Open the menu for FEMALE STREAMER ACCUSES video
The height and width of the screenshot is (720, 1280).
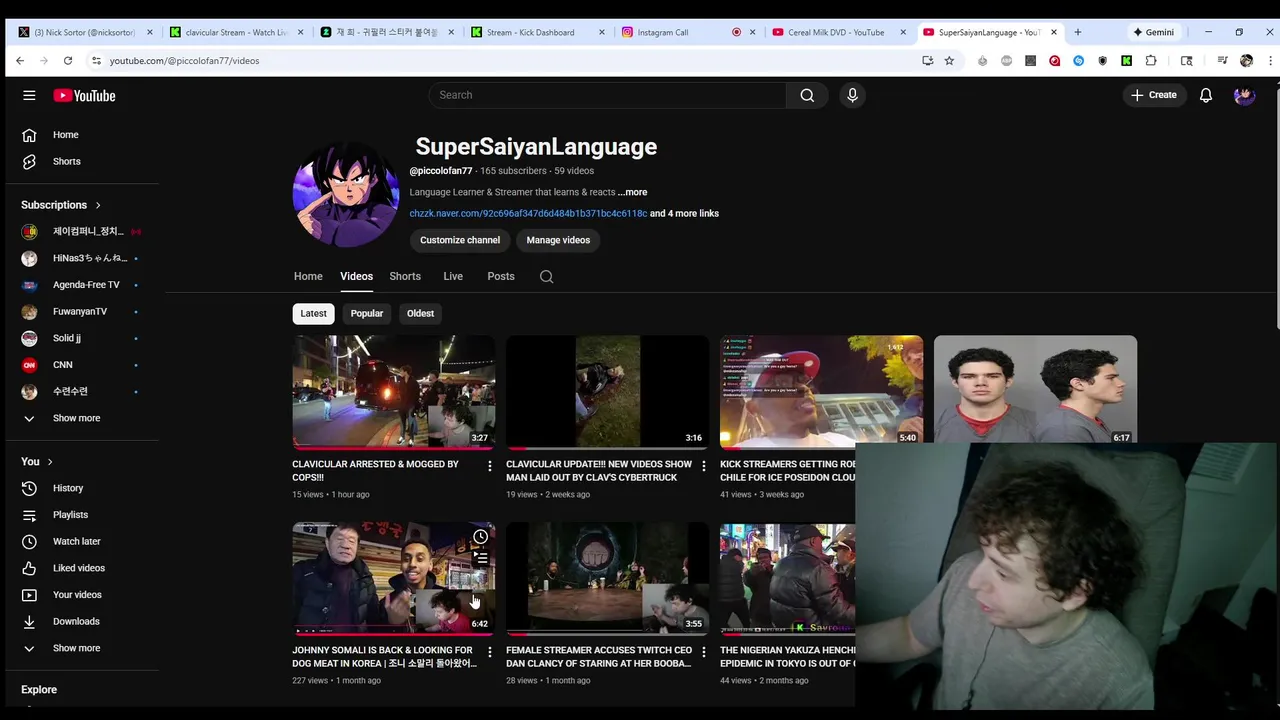(x=703, y=652)
